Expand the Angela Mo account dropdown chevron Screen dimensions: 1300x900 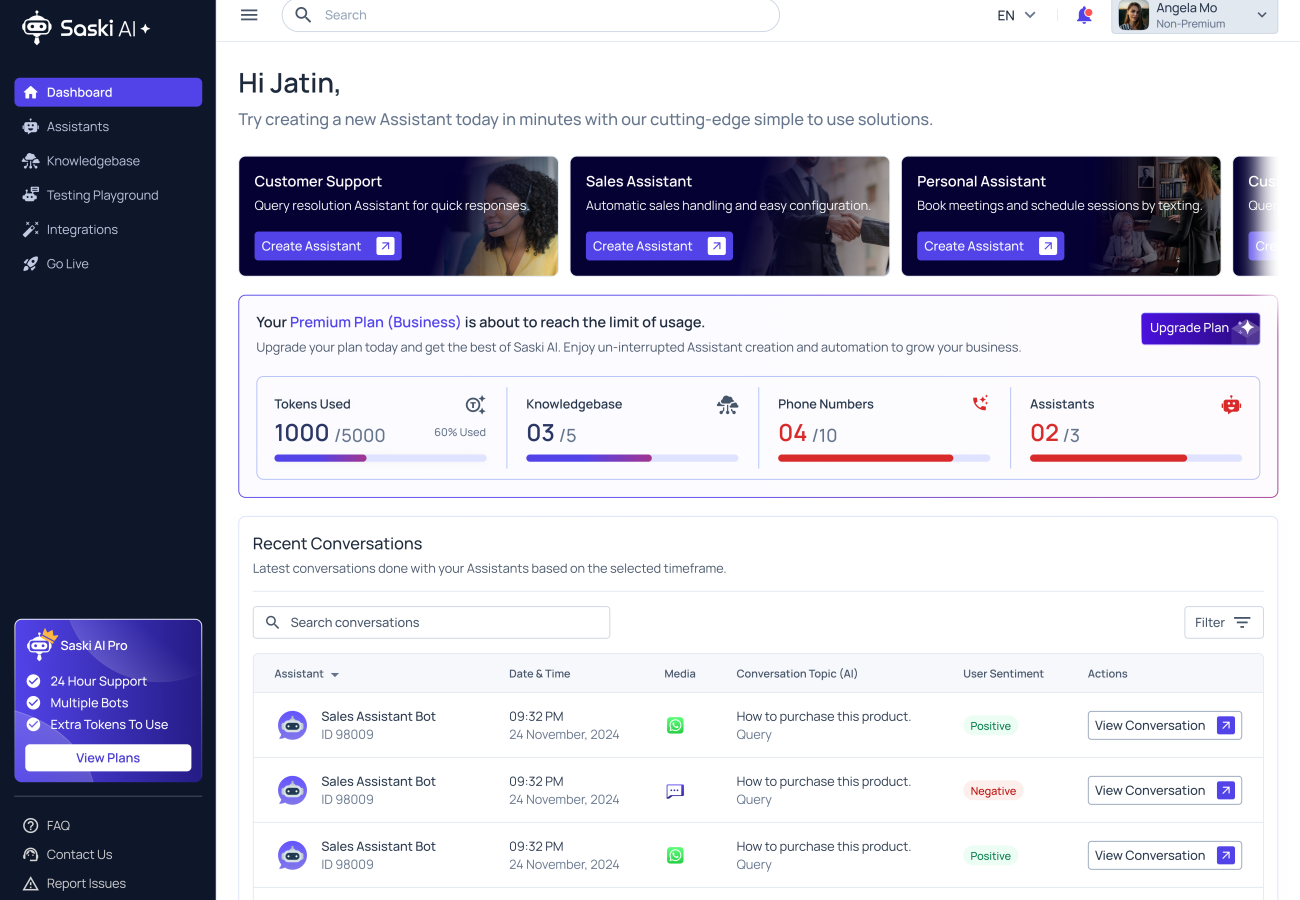tap(1262, 15)
